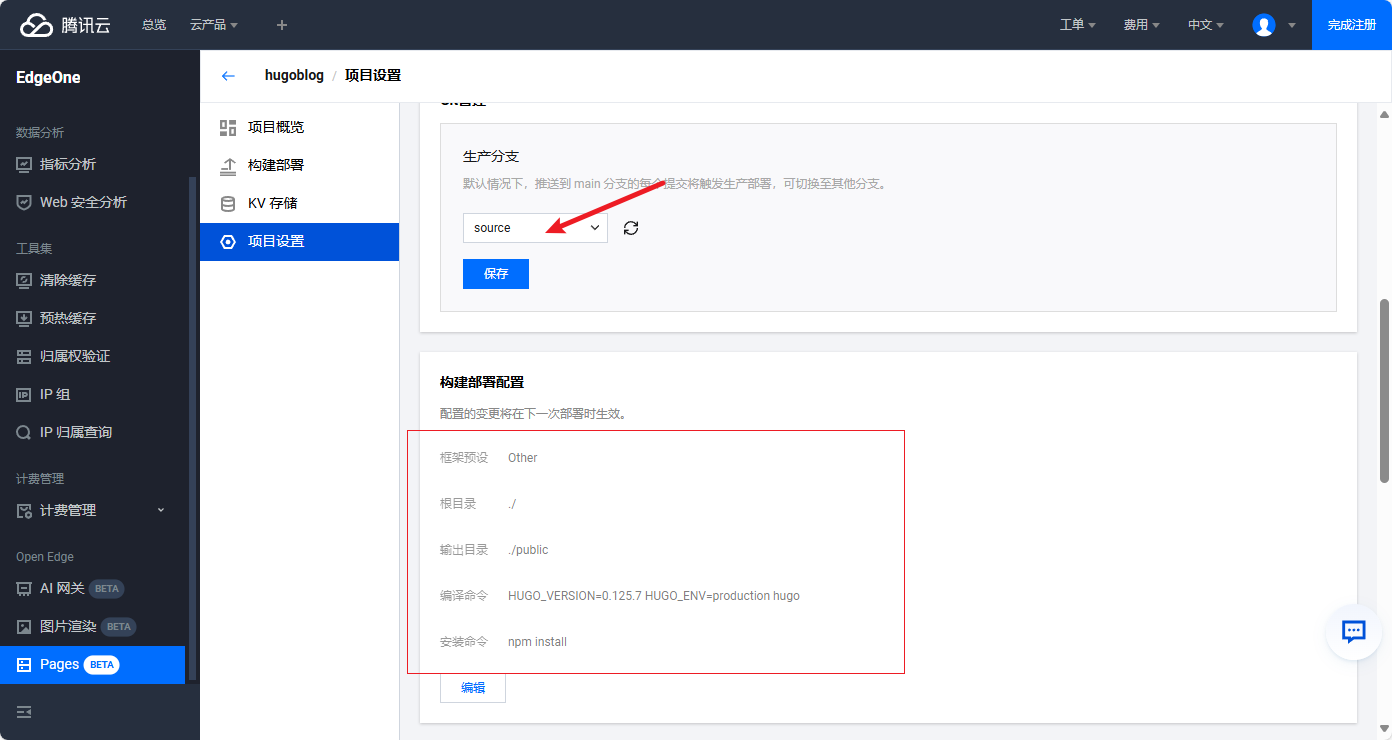Click the 计费管理 icon
This screenshot has height=740, width=1392.
click(24, 510)
